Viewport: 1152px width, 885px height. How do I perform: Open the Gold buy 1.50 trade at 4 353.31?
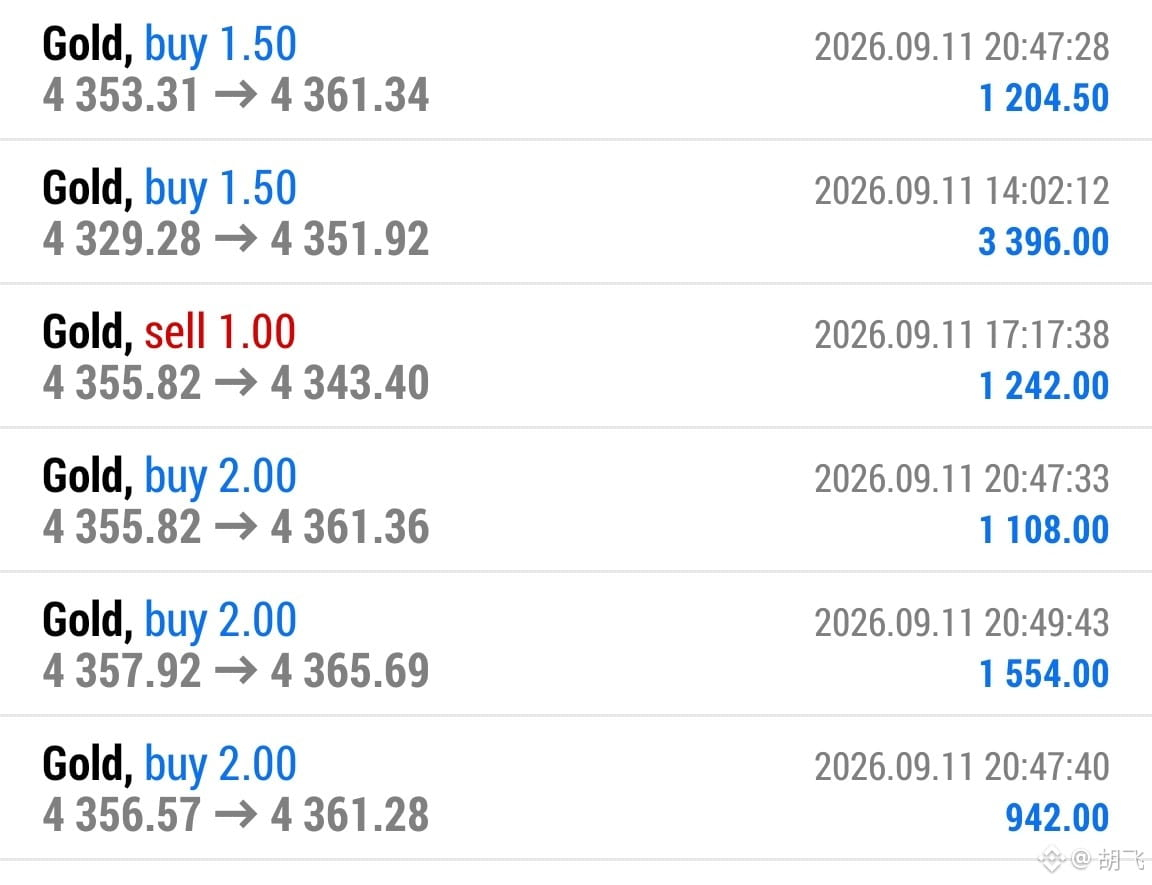click(x=576, y=69)
